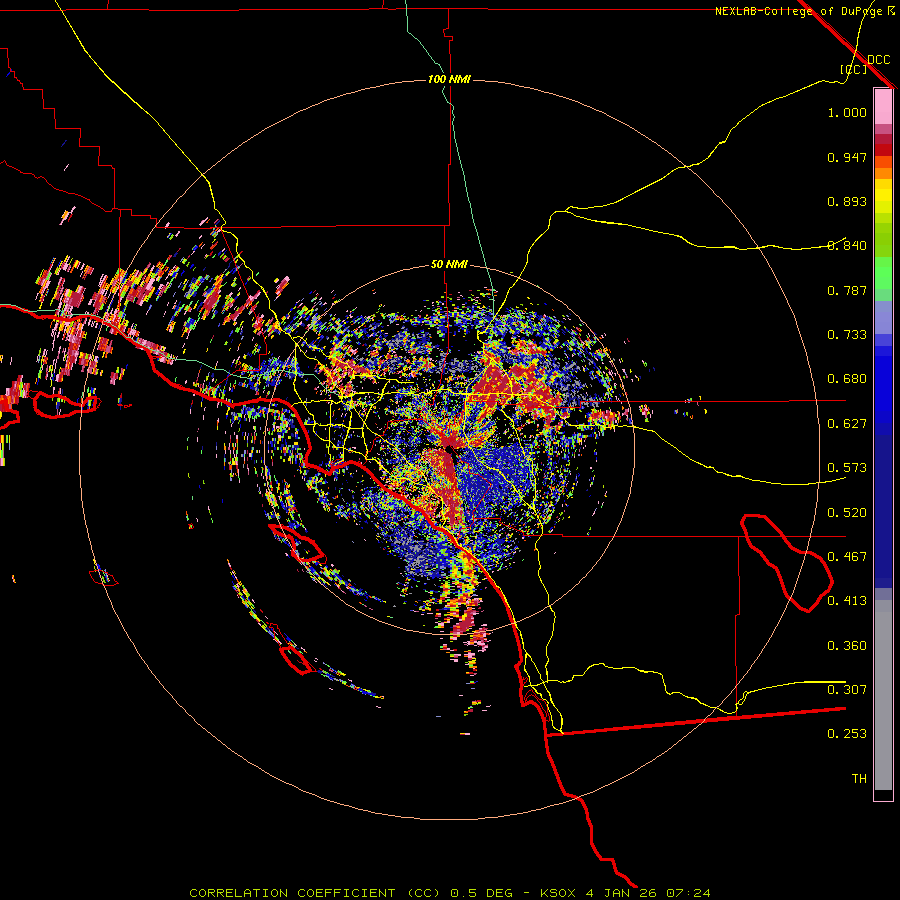Click the 0.893 scale value

point(847,201)
